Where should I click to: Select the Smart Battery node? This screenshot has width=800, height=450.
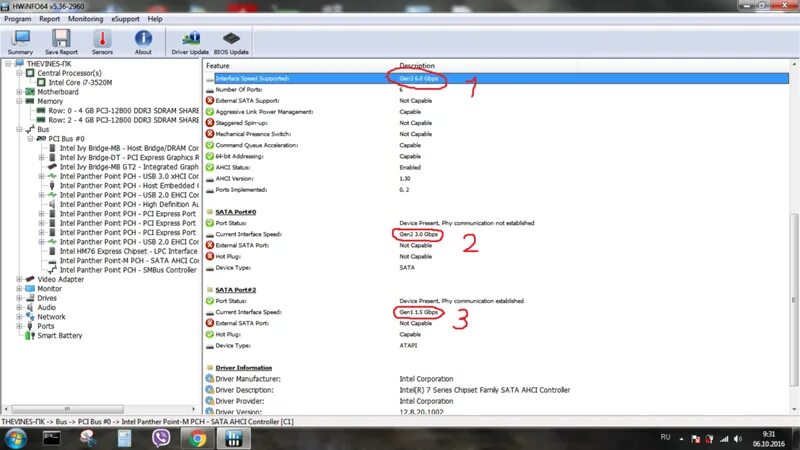pyautogui.click(x=60, y=336)
